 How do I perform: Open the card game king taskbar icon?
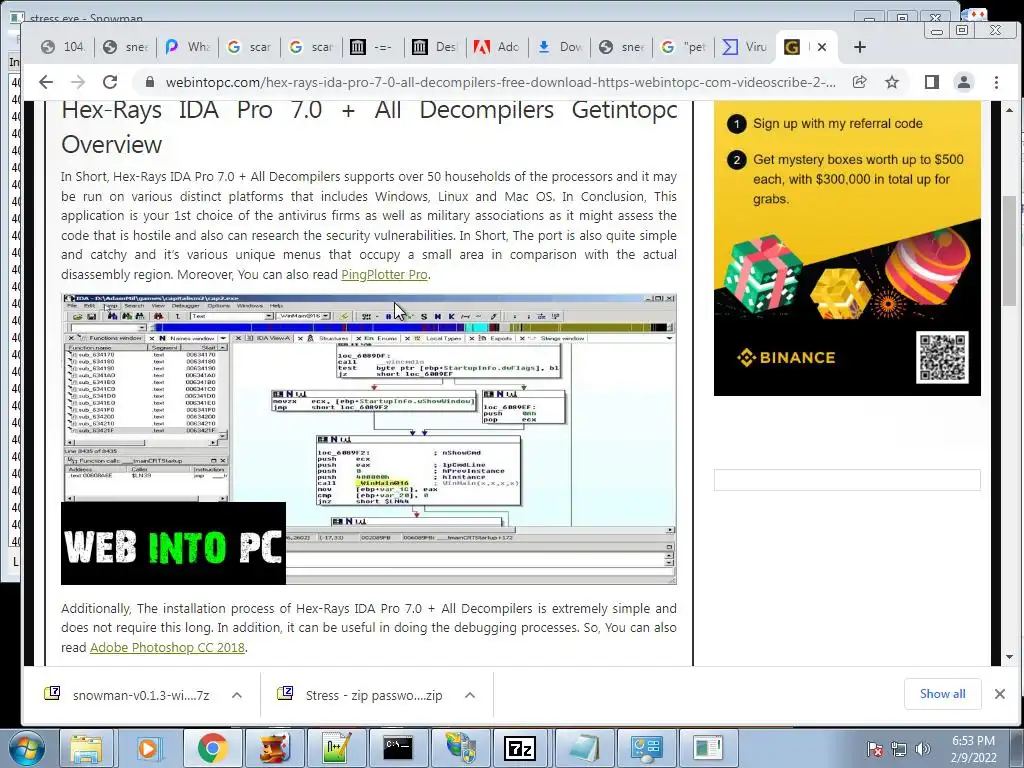pos(273,748)
